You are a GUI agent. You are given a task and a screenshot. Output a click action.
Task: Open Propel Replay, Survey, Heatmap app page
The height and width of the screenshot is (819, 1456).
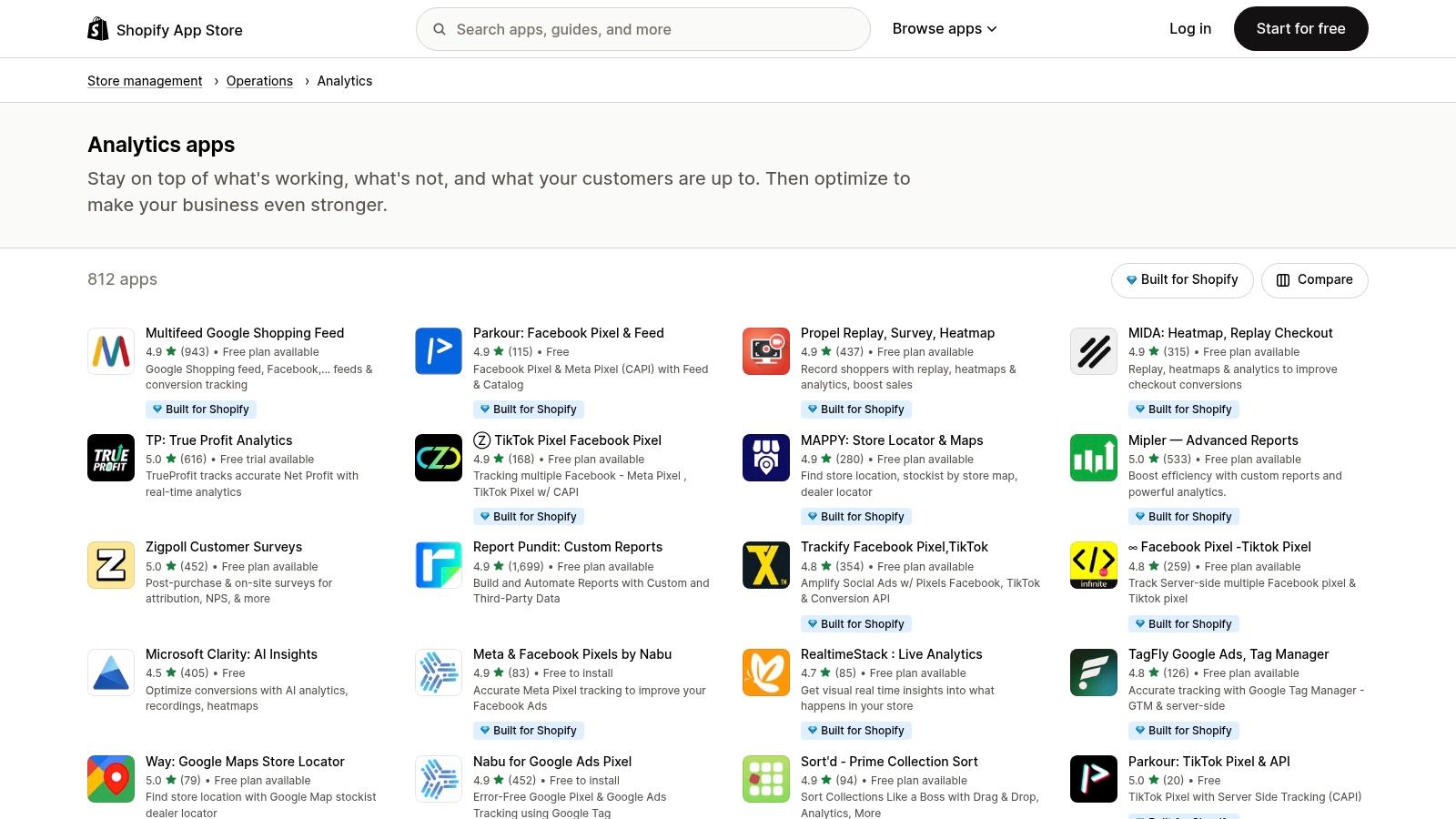coord(897,332)
